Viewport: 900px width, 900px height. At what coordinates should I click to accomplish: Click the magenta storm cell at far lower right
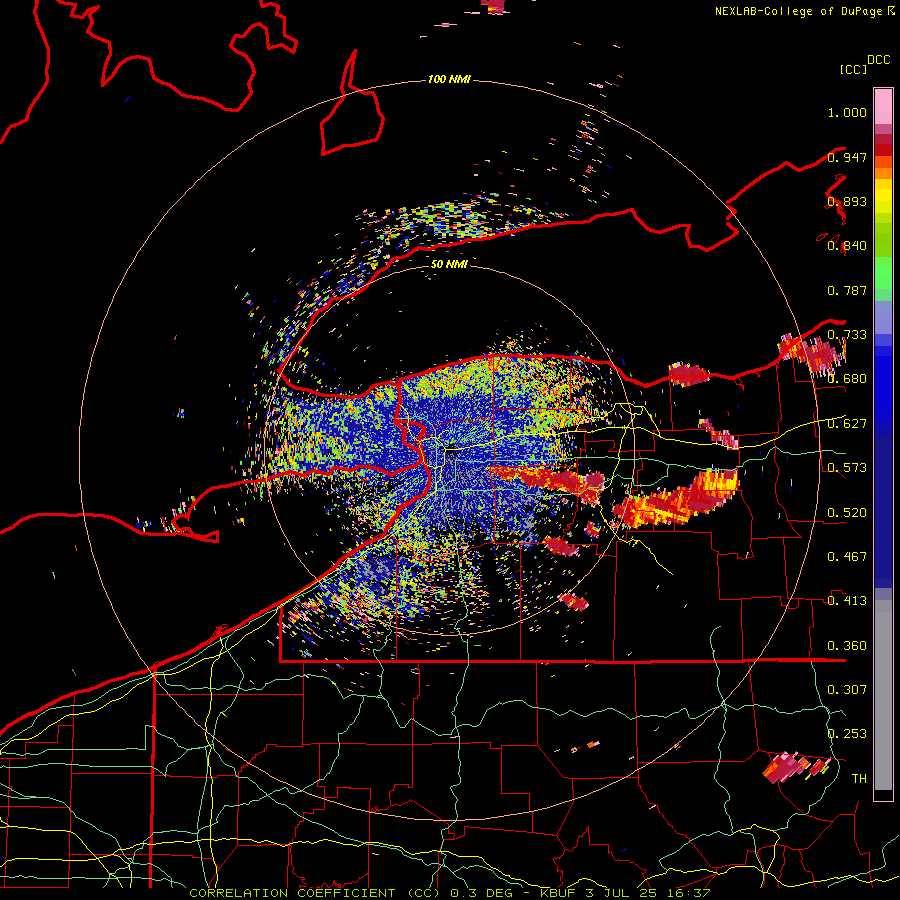coord(797,767)
